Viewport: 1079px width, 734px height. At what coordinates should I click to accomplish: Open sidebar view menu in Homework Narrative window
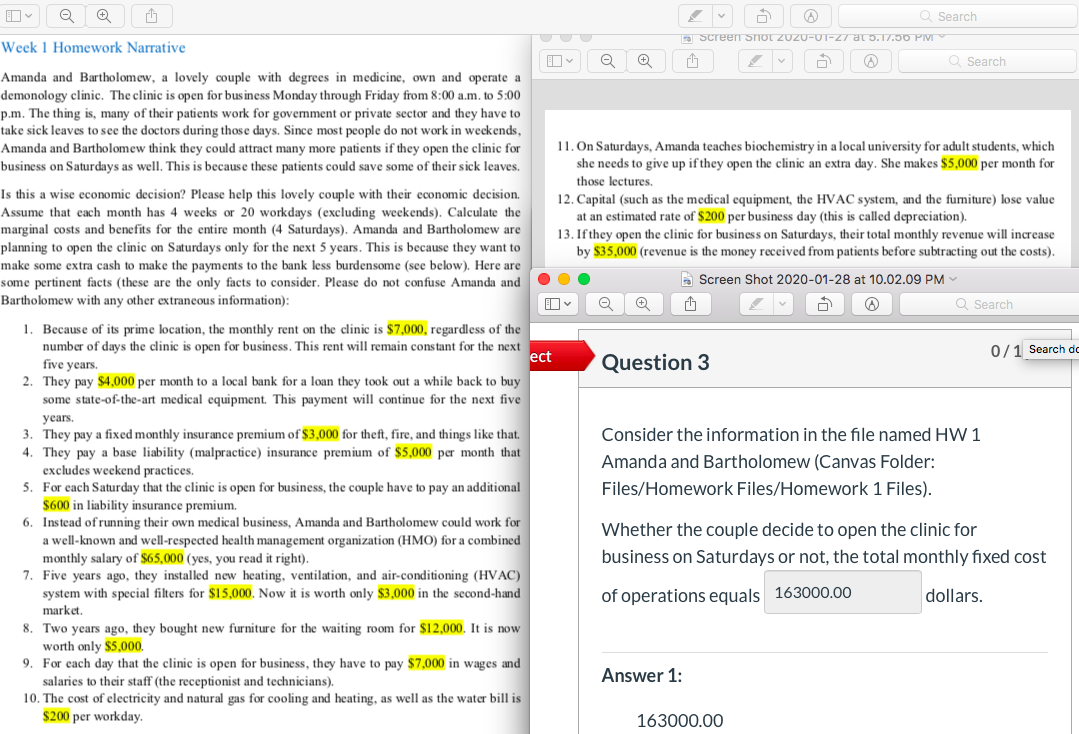click(19, 16)
